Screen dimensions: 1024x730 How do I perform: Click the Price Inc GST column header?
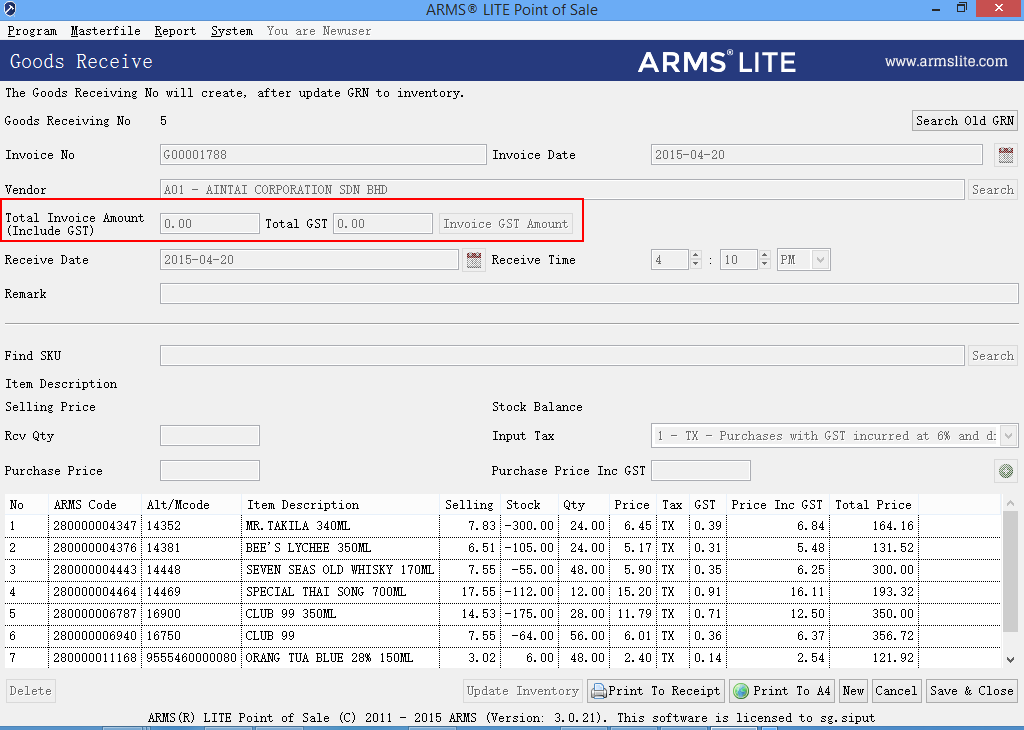click(776, 505)
